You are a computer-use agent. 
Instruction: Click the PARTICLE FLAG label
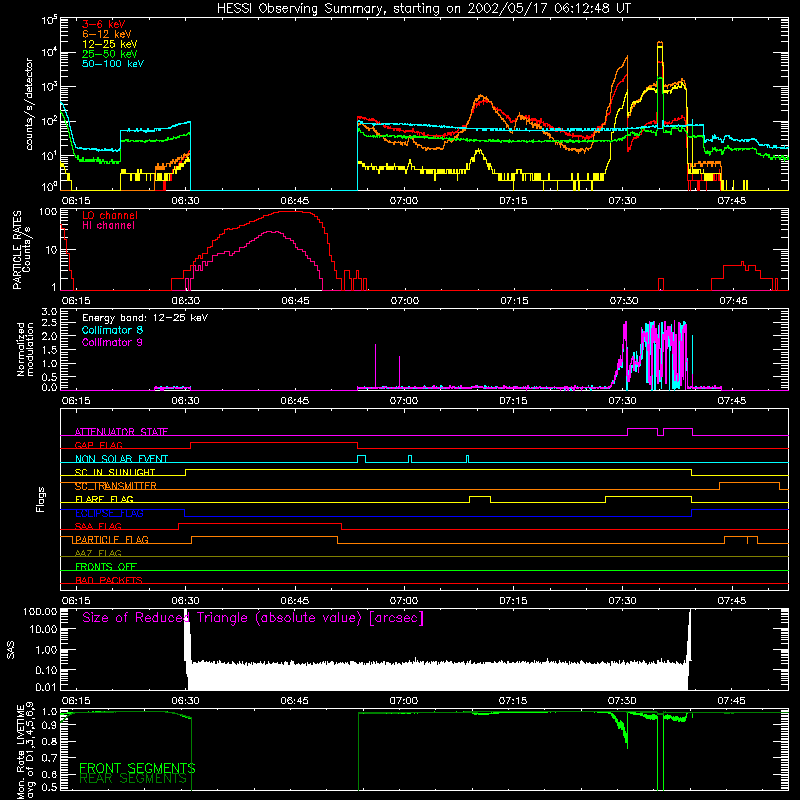click(111, 539)
